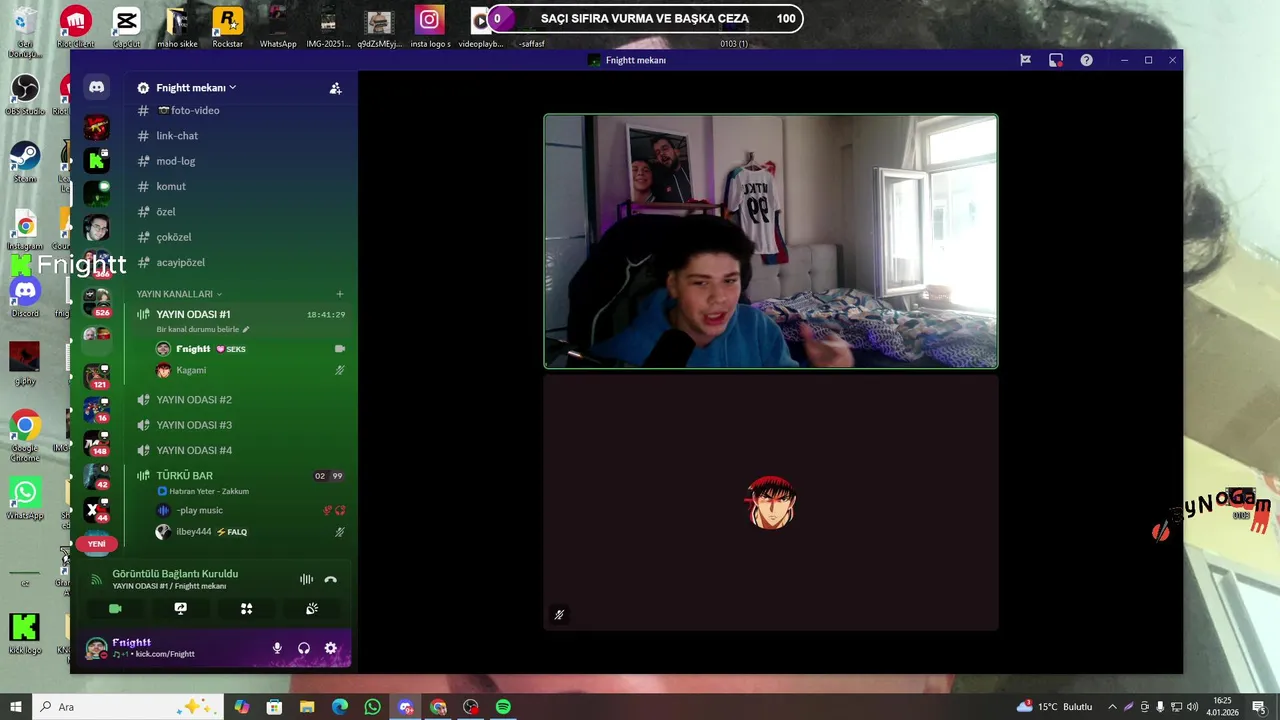The height and width of the screenshot is (720, 1280).
Task: Open Spotify from the taskbar
Action: click(503, 707)
